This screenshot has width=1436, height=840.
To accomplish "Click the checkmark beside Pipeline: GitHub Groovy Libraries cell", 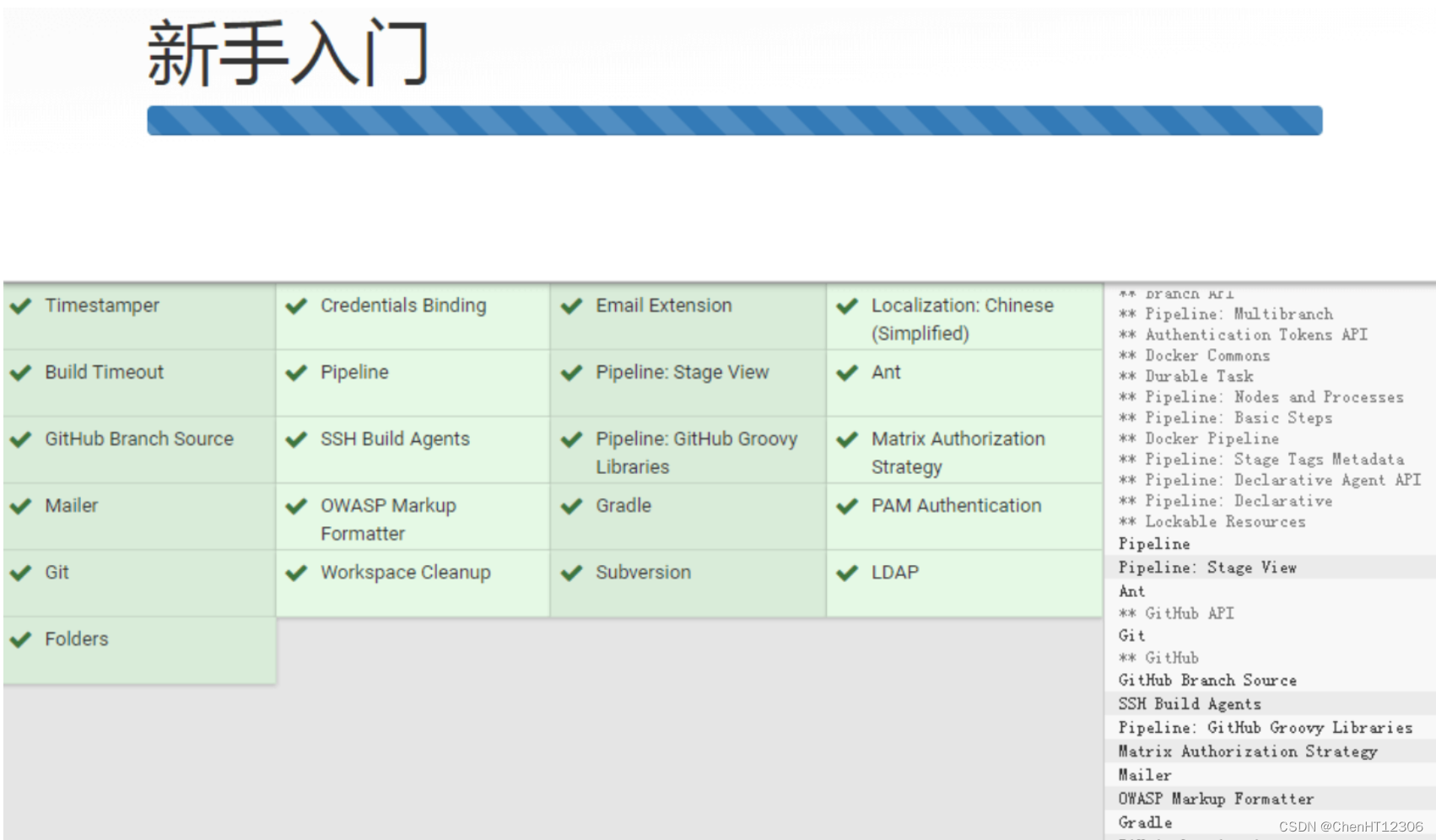I will click(x=572, y=439).
